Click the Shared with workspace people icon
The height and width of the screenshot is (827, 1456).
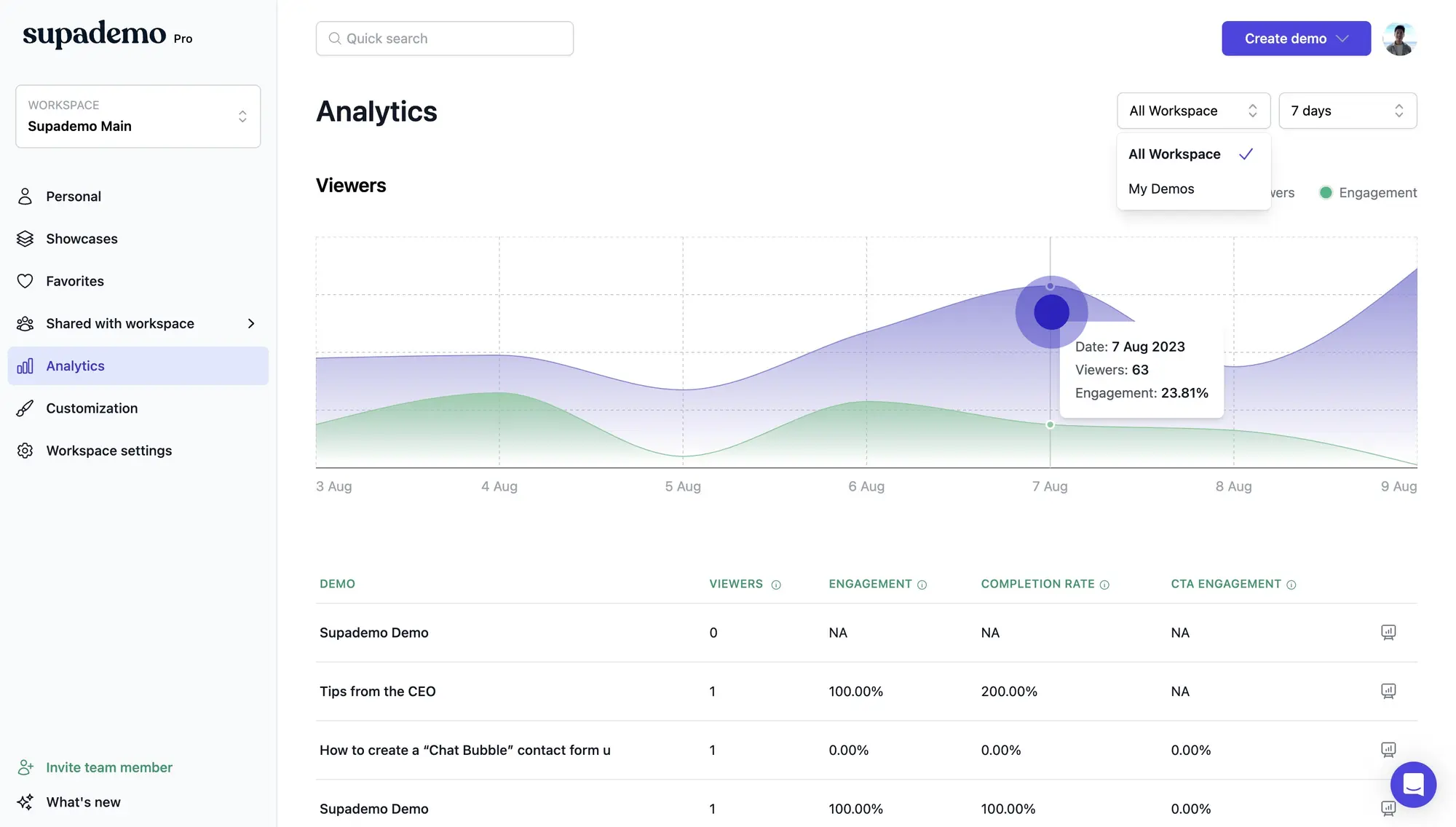click(x=25, y=323)
